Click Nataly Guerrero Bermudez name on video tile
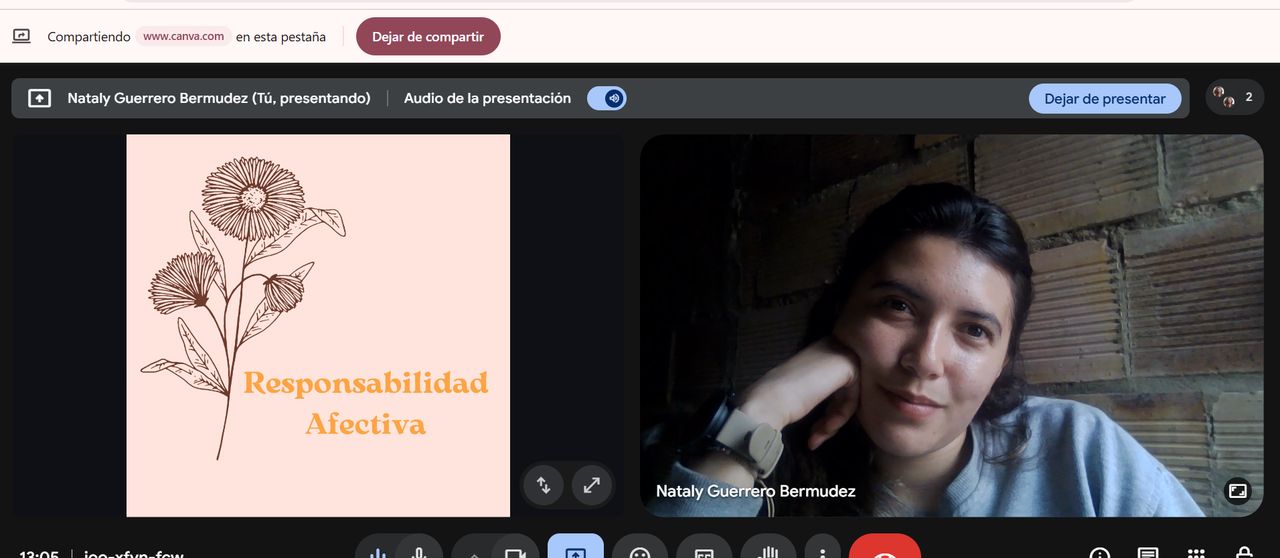 pyautogui.click(x=755, y=491)
